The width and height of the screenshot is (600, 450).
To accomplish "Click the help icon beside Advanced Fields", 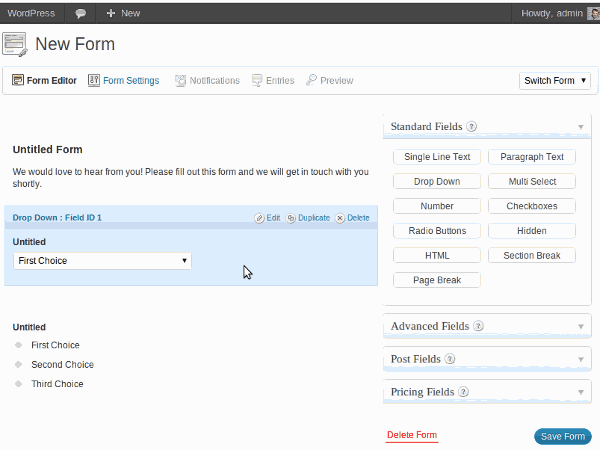I will click(478, 326).
